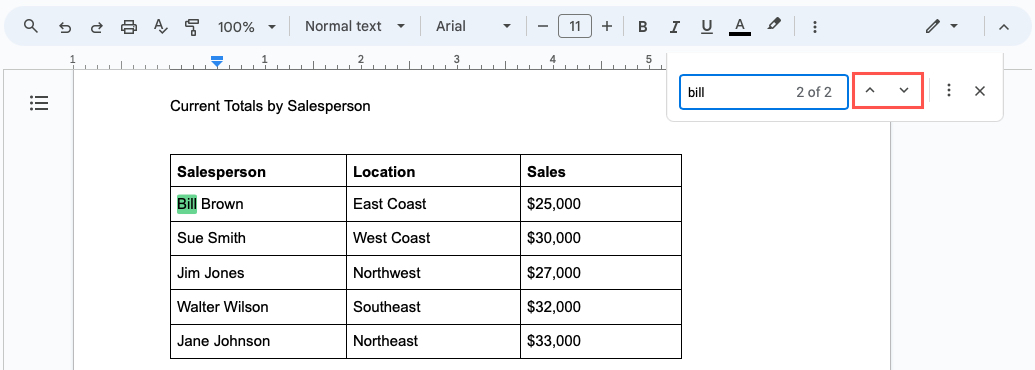The height and width of the screenshot is (370, 1035).
Task: Go to next search result
Action: tap(904, 91)
